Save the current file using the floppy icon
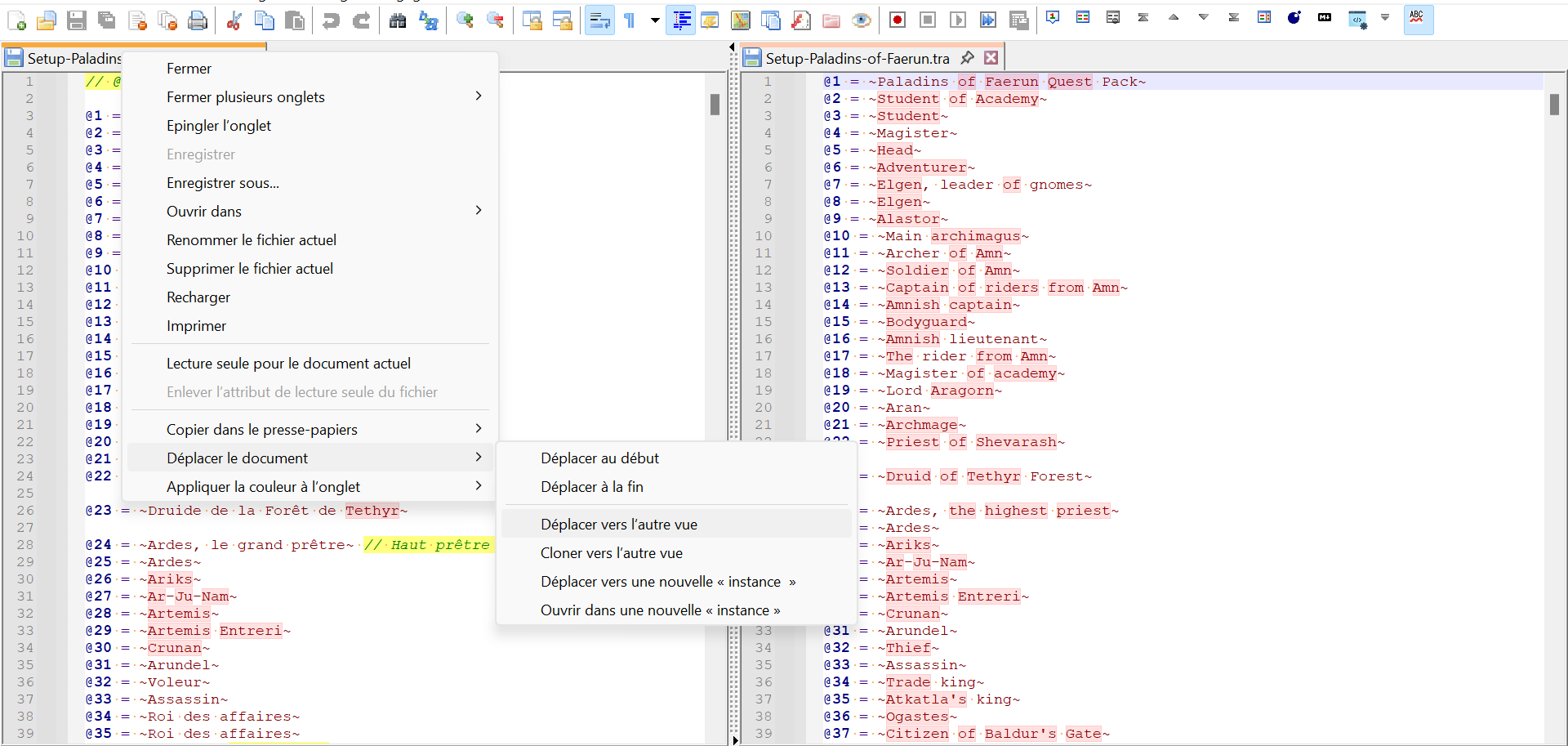Image resolution: width=1568 pixels, height=746 pixels. pos(77,20)
